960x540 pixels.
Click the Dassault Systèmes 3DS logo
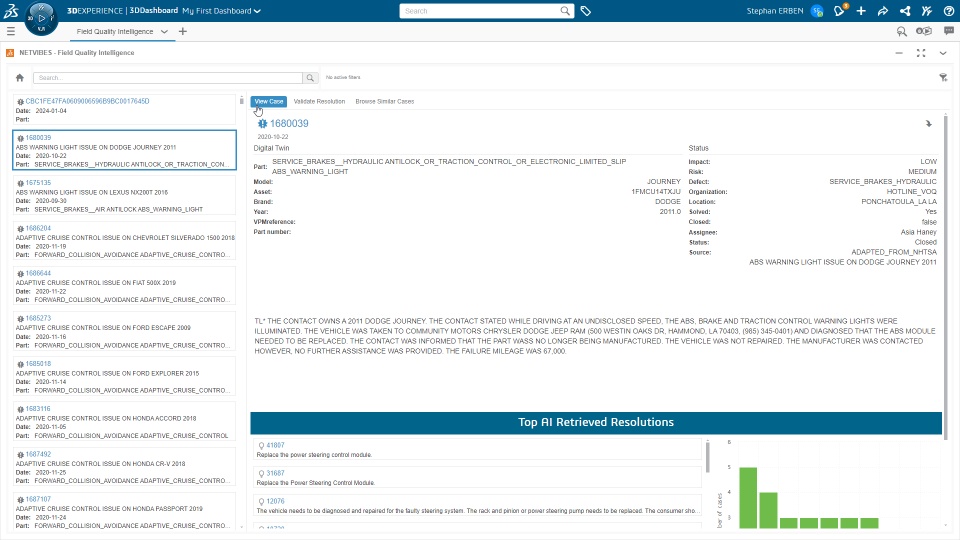[11, 10]
